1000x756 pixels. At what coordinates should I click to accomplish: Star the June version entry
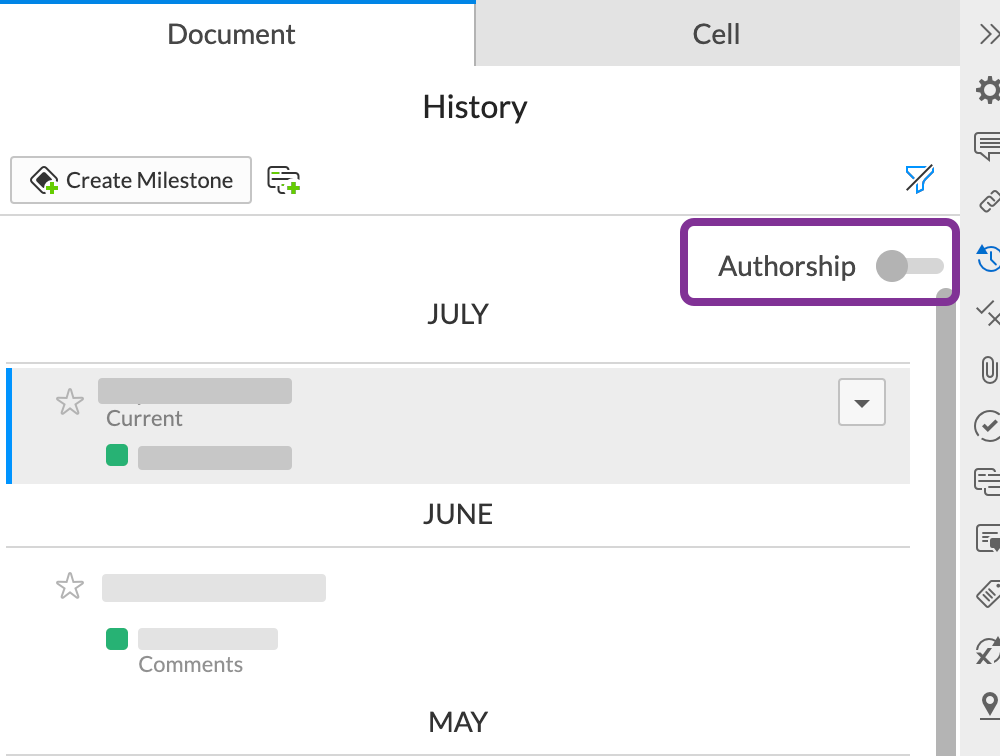coord(70,586)
